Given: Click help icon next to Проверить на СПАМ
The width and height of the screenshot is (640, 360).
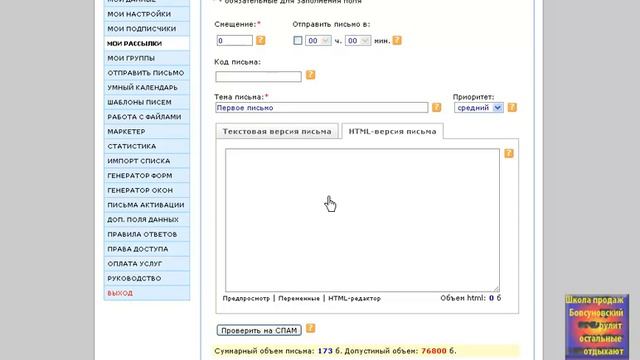Looking at the screenshot, I should pyautogui.click(x=310, y=328).
